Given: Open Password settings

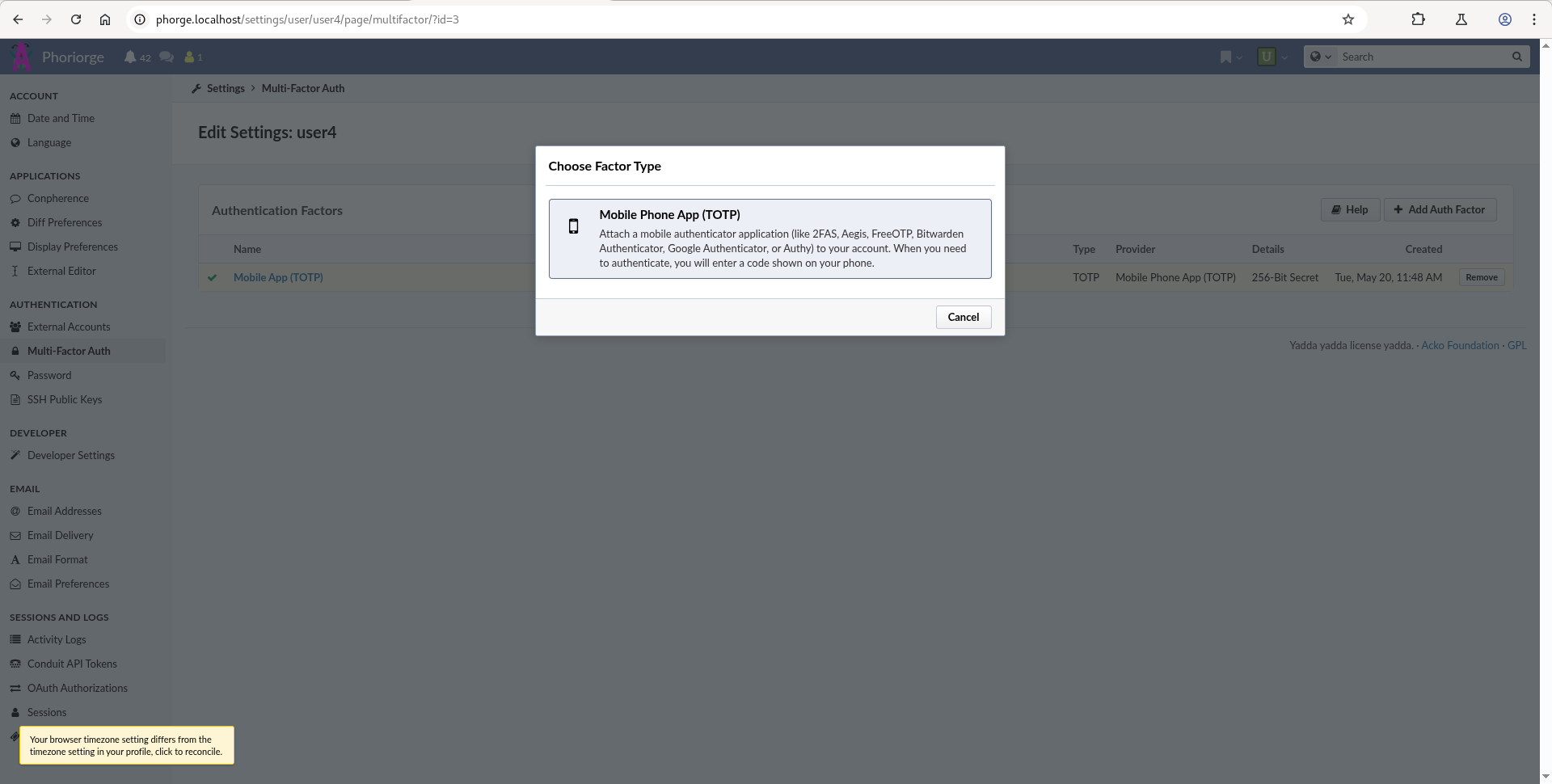Looking at the screenshot, I should [49, 375].
